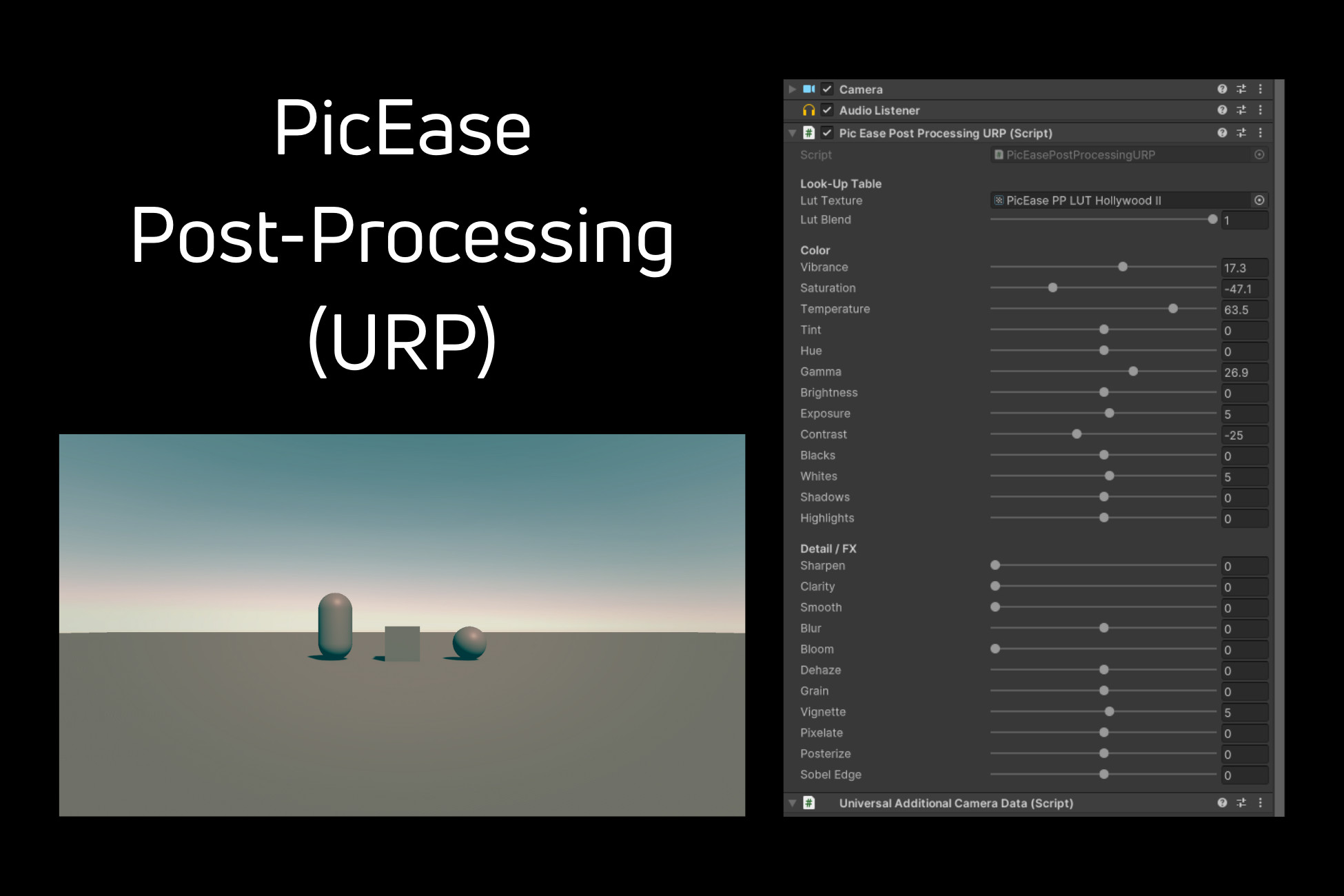This screenshot has height=896, width=1344.
Task: Click the three-dot menu on Camera component
Action: click(x=1261, y=89)
